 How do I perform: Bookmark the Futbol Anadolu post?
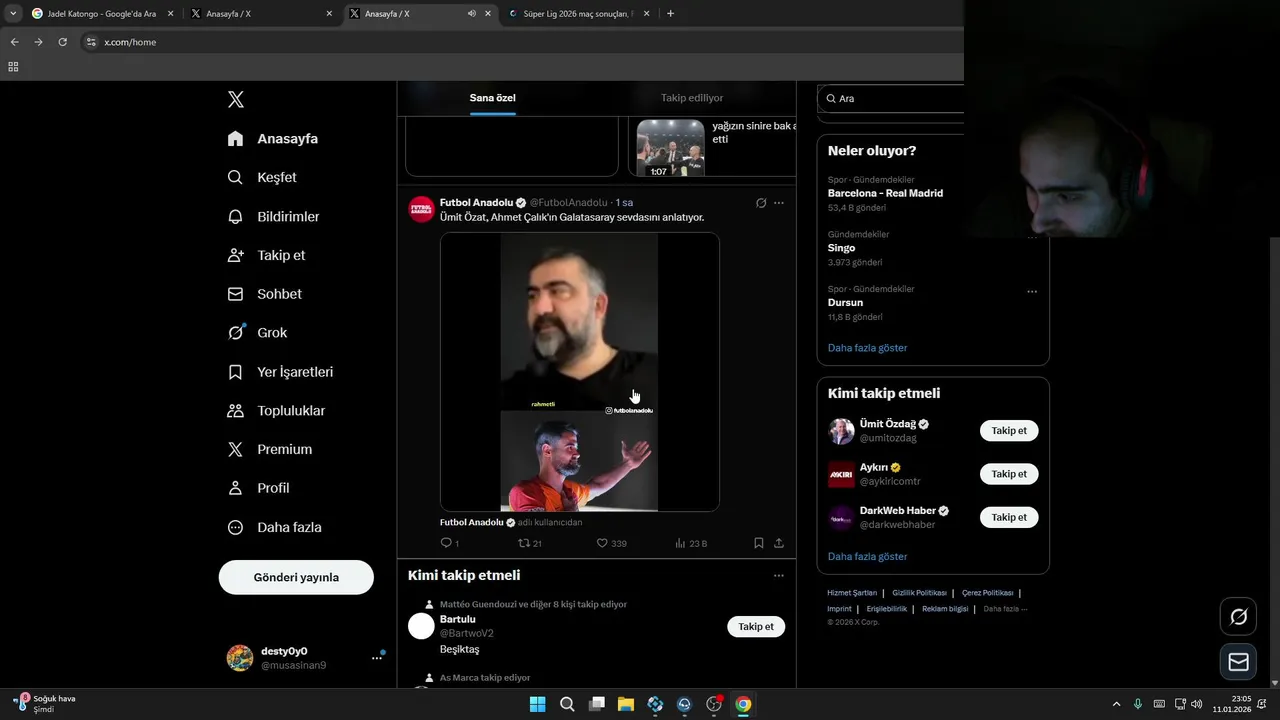coord(759,543)
